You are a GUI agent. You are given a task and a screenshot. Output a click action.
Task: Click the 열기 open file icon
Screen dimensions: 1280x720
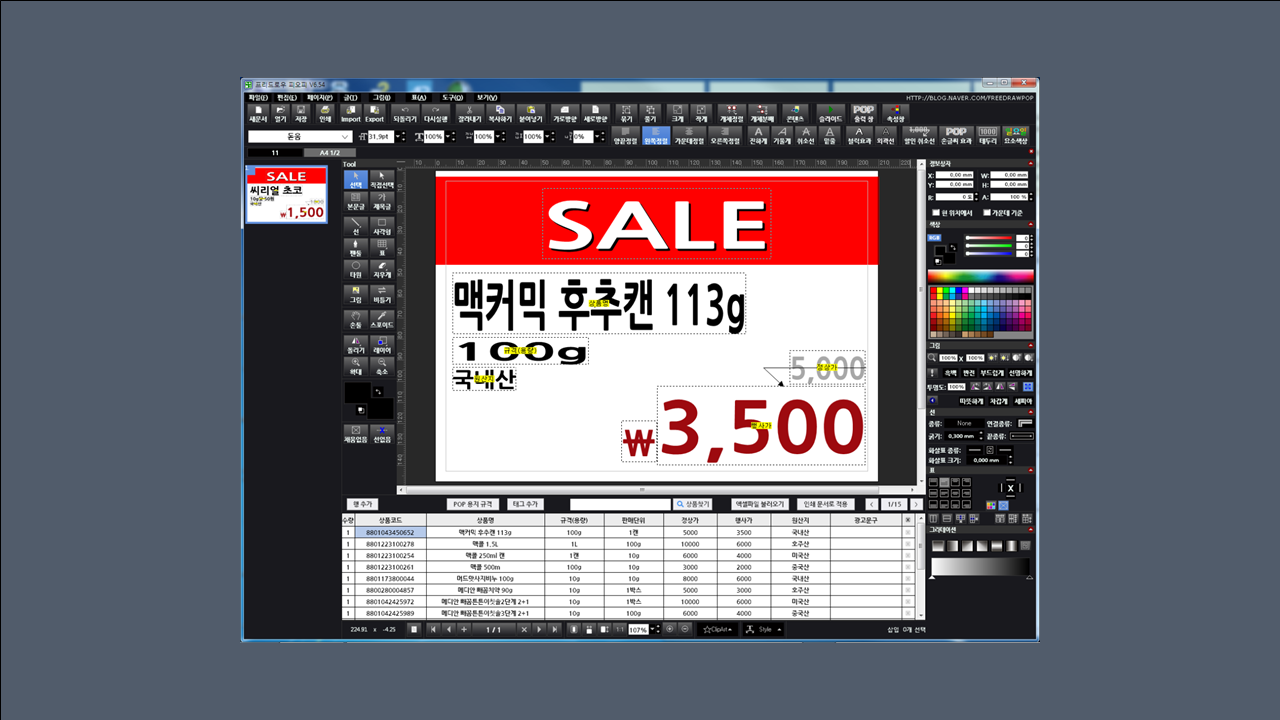pos(281,113)
